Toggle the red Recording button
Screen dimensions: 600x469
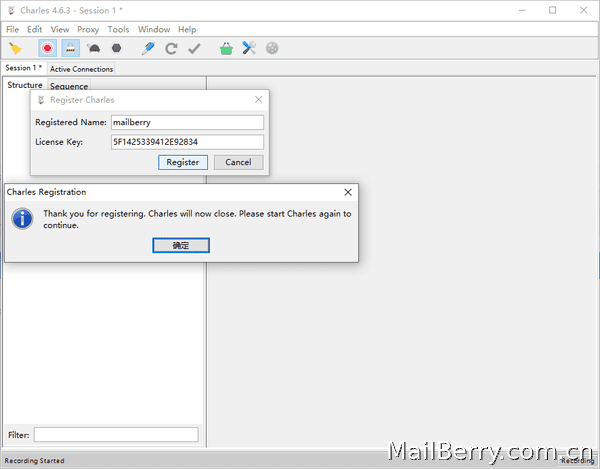(x=47, y=48)
